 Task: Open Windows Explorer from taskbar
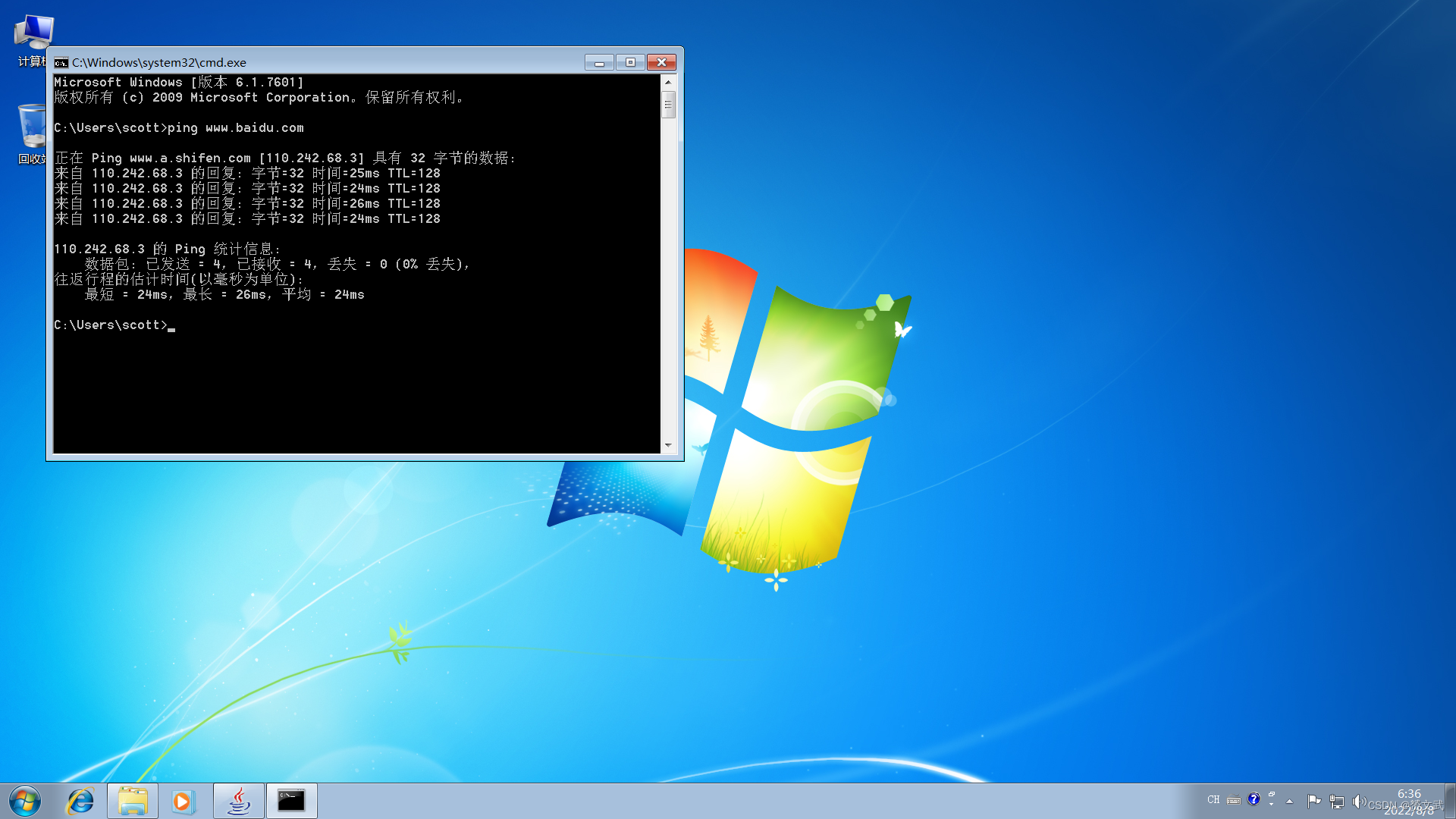tap(131, 800)
